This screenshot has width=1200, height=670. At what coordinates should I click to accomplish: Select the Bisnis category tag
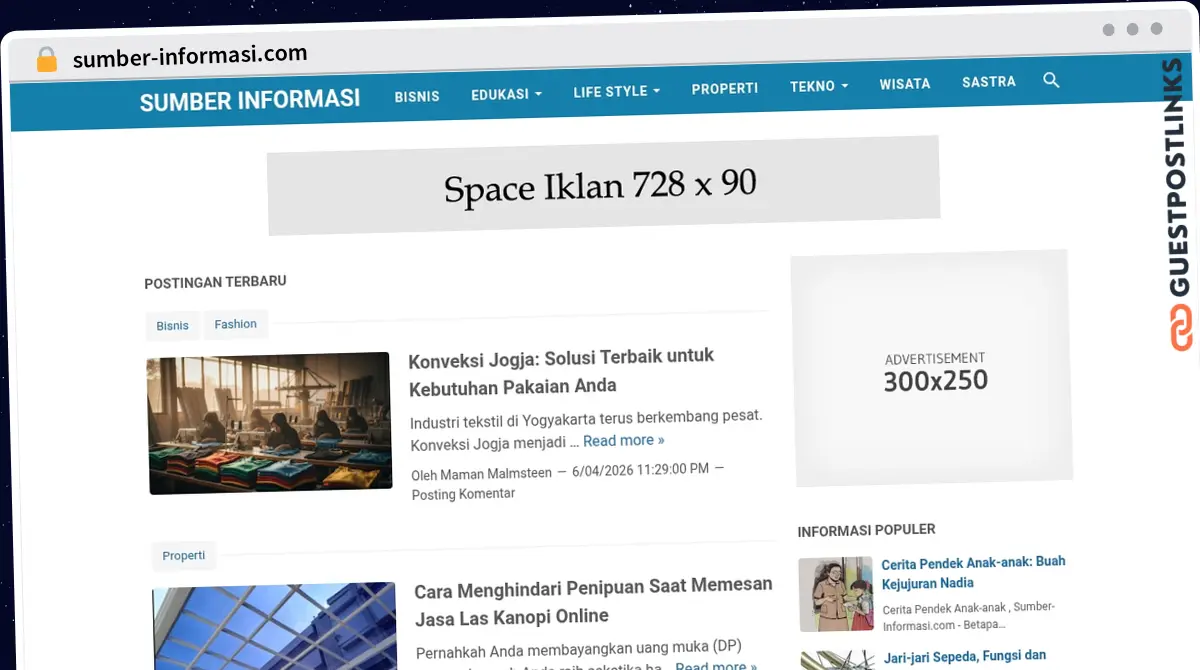173,326
